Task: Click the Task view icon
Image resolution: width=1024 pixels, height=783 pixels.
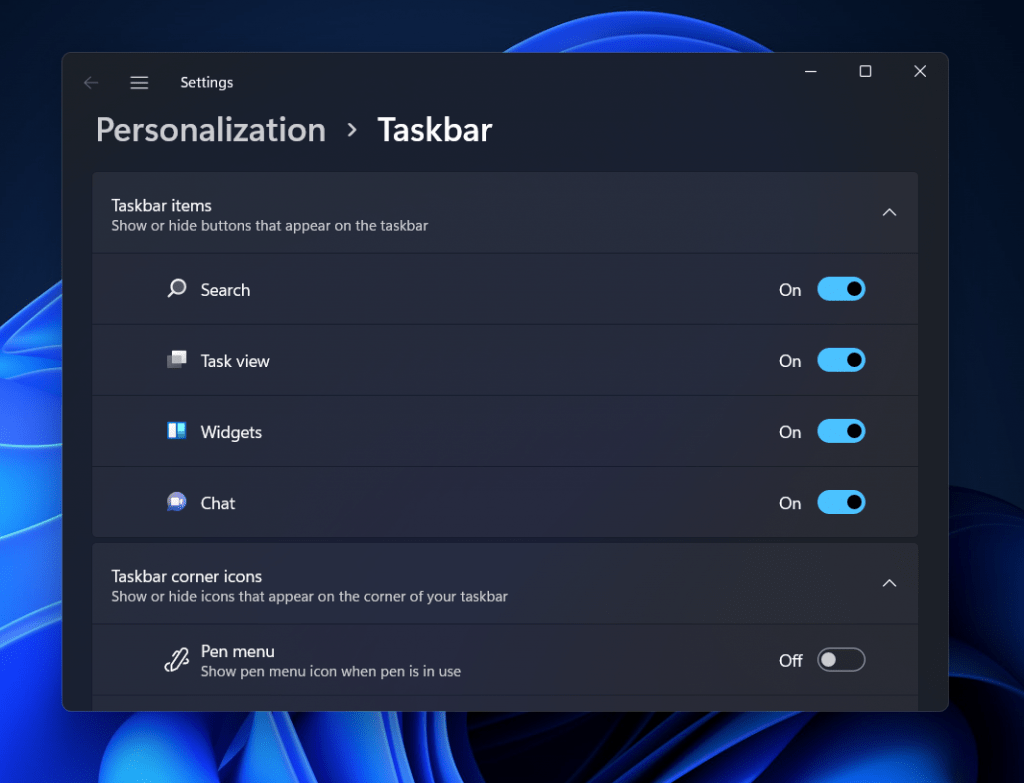Action: (x=175, y=360)
